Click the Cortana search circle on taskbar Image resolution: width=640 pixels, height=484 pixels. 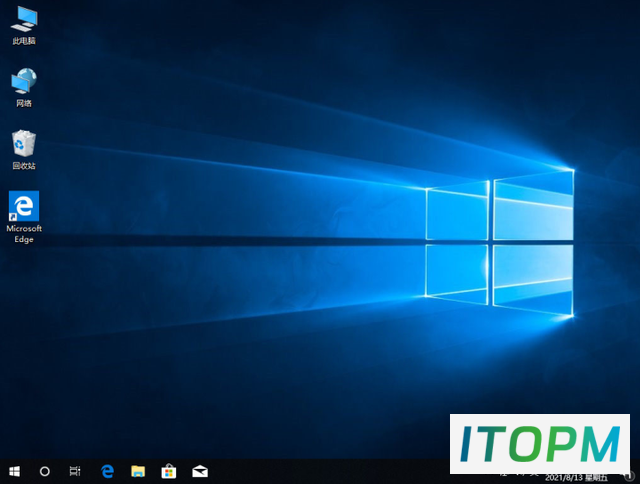point(44,471)
